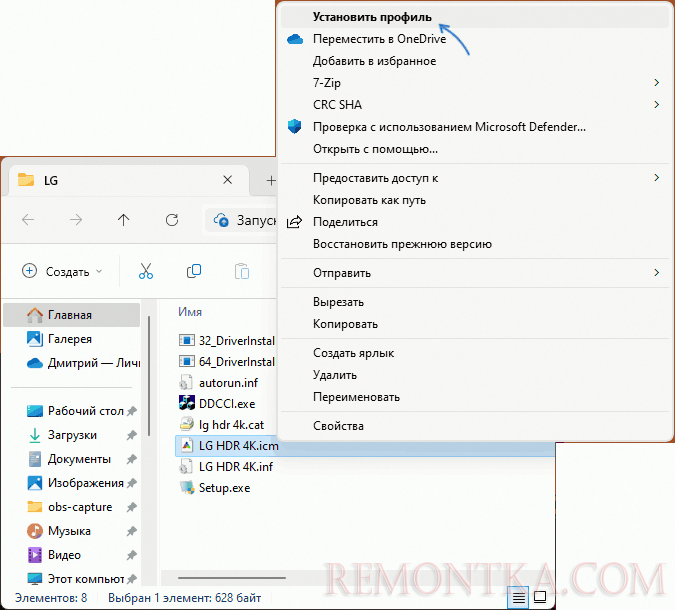Click the CRC SHA submenu chevron arrow

point(656,105)
